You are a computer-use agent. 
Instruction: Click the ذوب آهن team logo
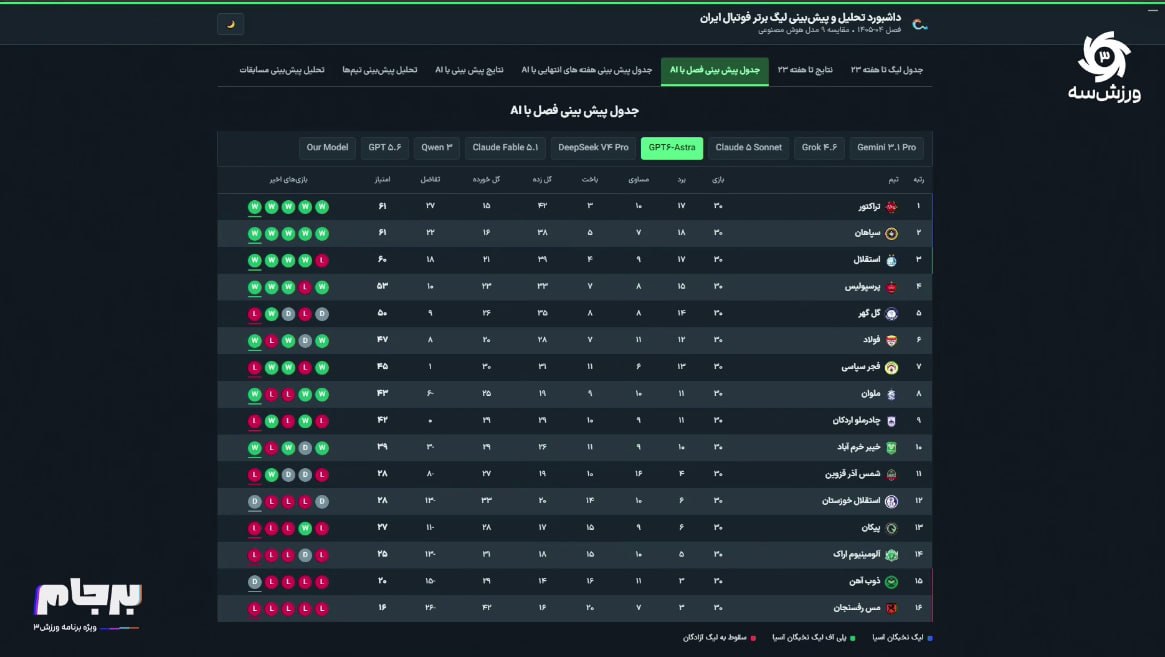[x=892, y=581]
